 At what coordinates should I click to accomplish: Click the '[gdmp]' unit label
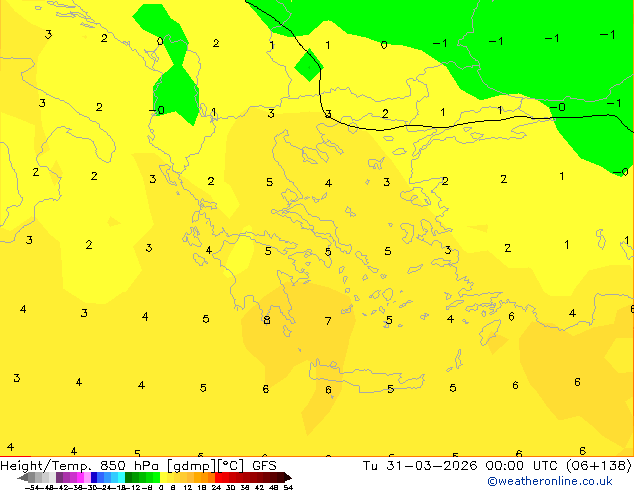tap(192, 466)
